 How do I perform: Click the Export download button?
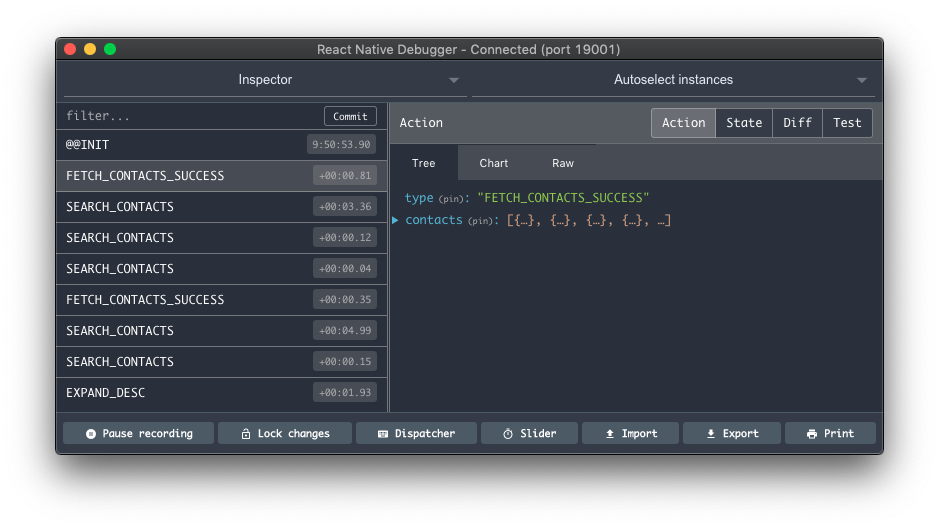[731, 433]
